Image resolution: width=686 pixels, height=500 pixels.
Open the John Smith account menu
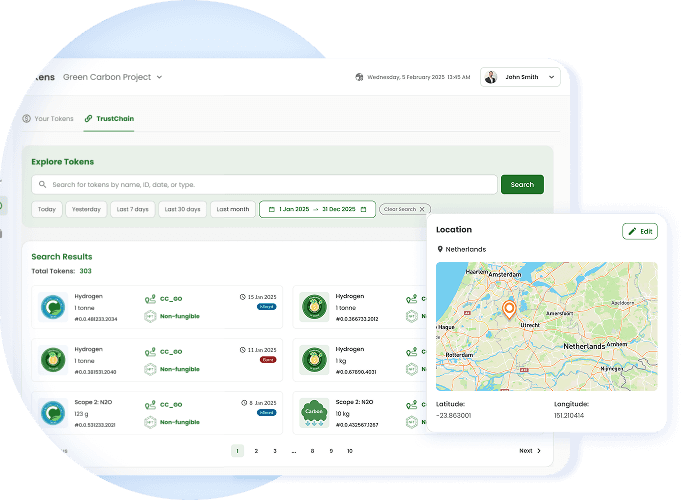pos(520,77)
